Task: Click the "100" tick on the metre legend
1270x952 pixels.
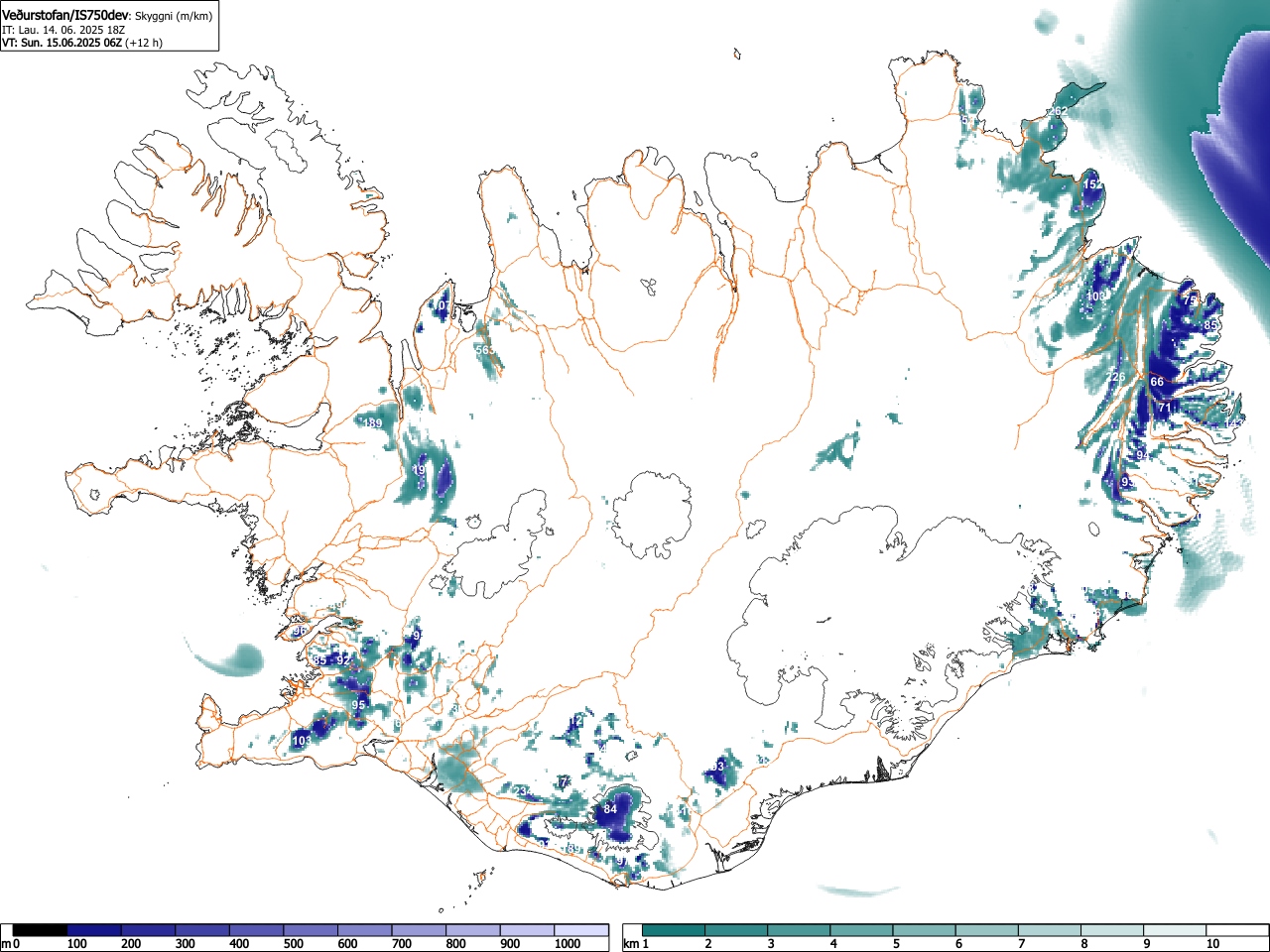Action: (76, 944)
